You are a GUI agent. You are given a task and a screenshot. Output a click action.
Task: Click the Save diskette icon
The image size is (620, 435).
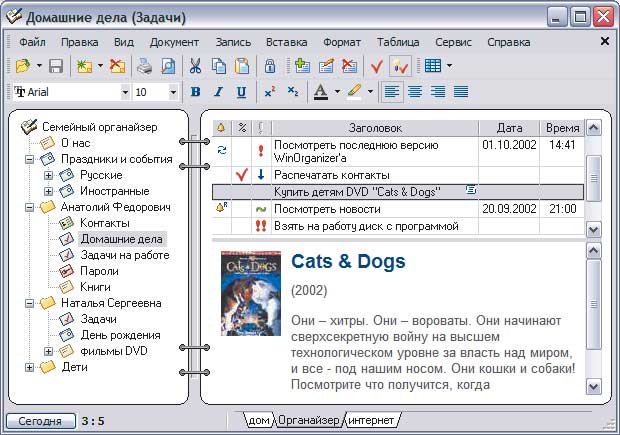pyautogui.click(x=56, y=66)
